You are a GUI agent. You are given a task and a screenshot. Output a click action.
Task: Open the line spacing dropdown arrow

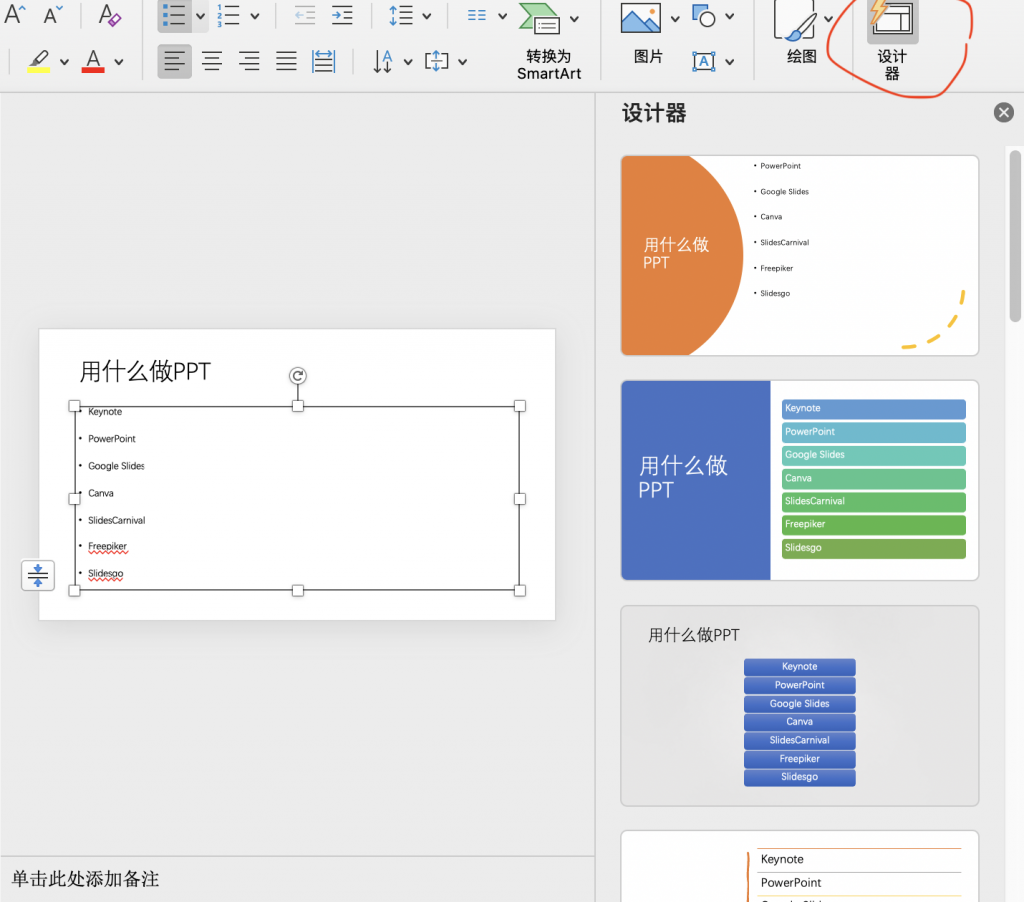(x=427, y=17)
